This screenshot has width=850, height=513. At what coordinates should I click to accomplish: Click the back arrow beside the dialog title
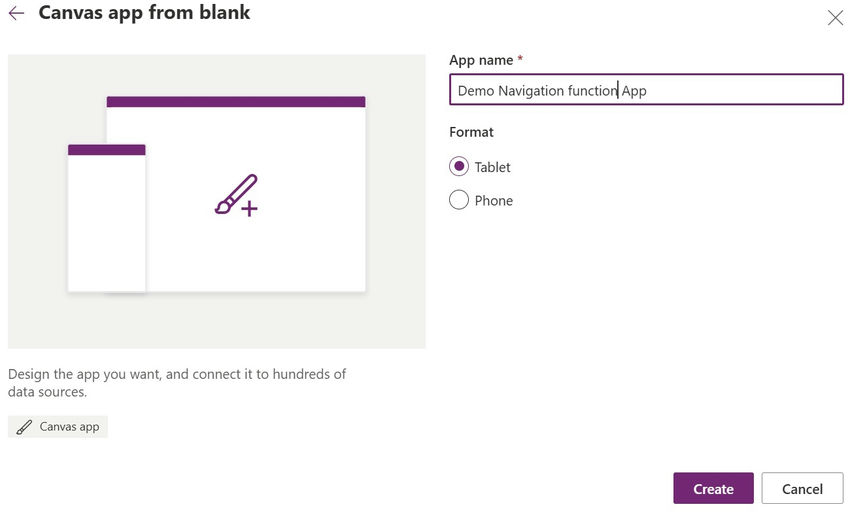[x=16, y=14]
